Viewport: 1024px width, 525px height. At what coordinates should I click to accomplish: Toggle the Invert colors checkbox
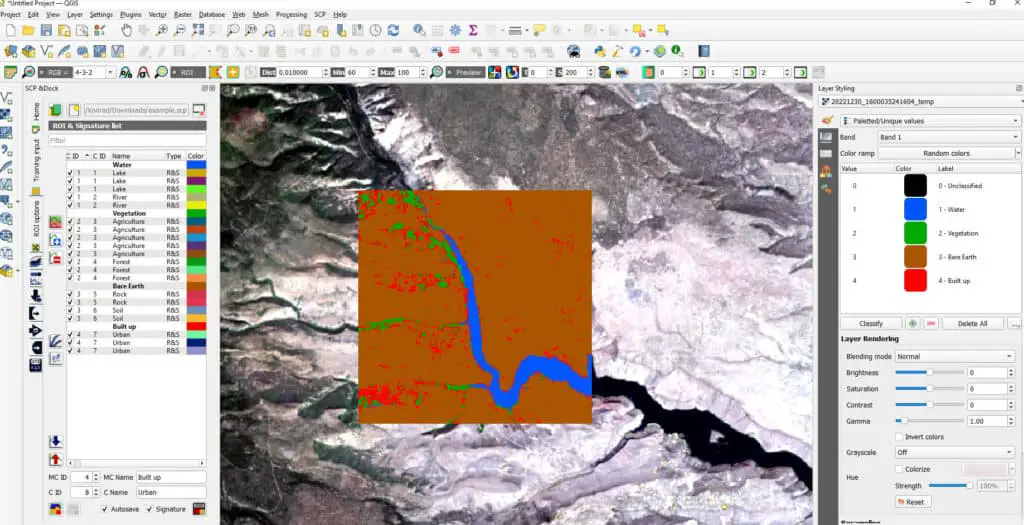[899, 437]
